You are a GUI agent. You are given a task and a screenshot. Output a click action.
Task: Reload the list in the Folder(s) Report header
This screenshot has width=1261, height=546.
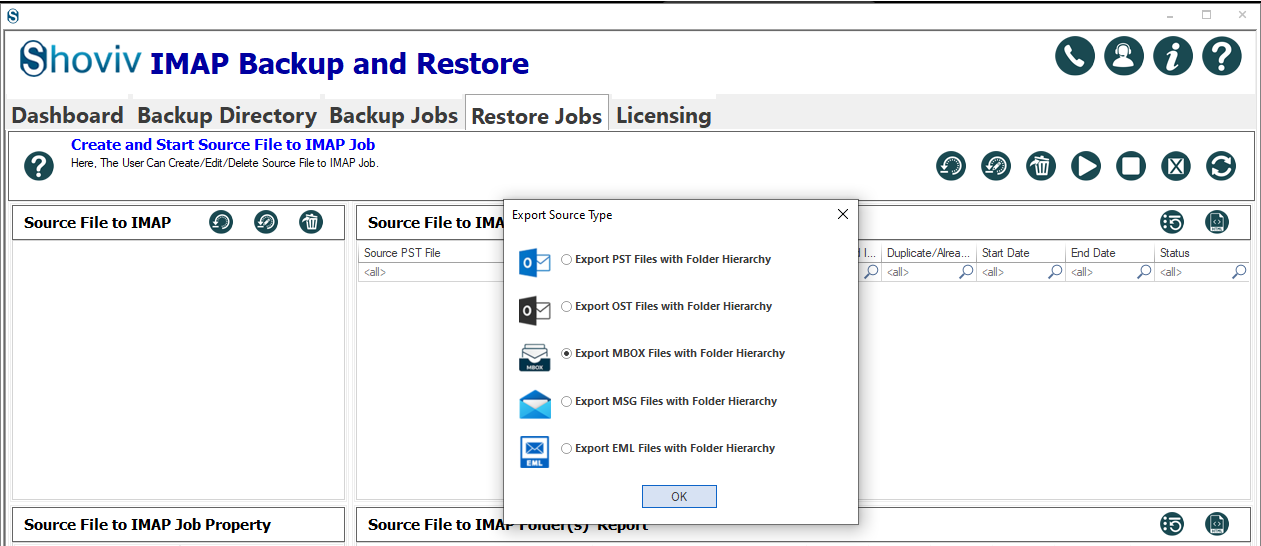tap(1172, 524)
